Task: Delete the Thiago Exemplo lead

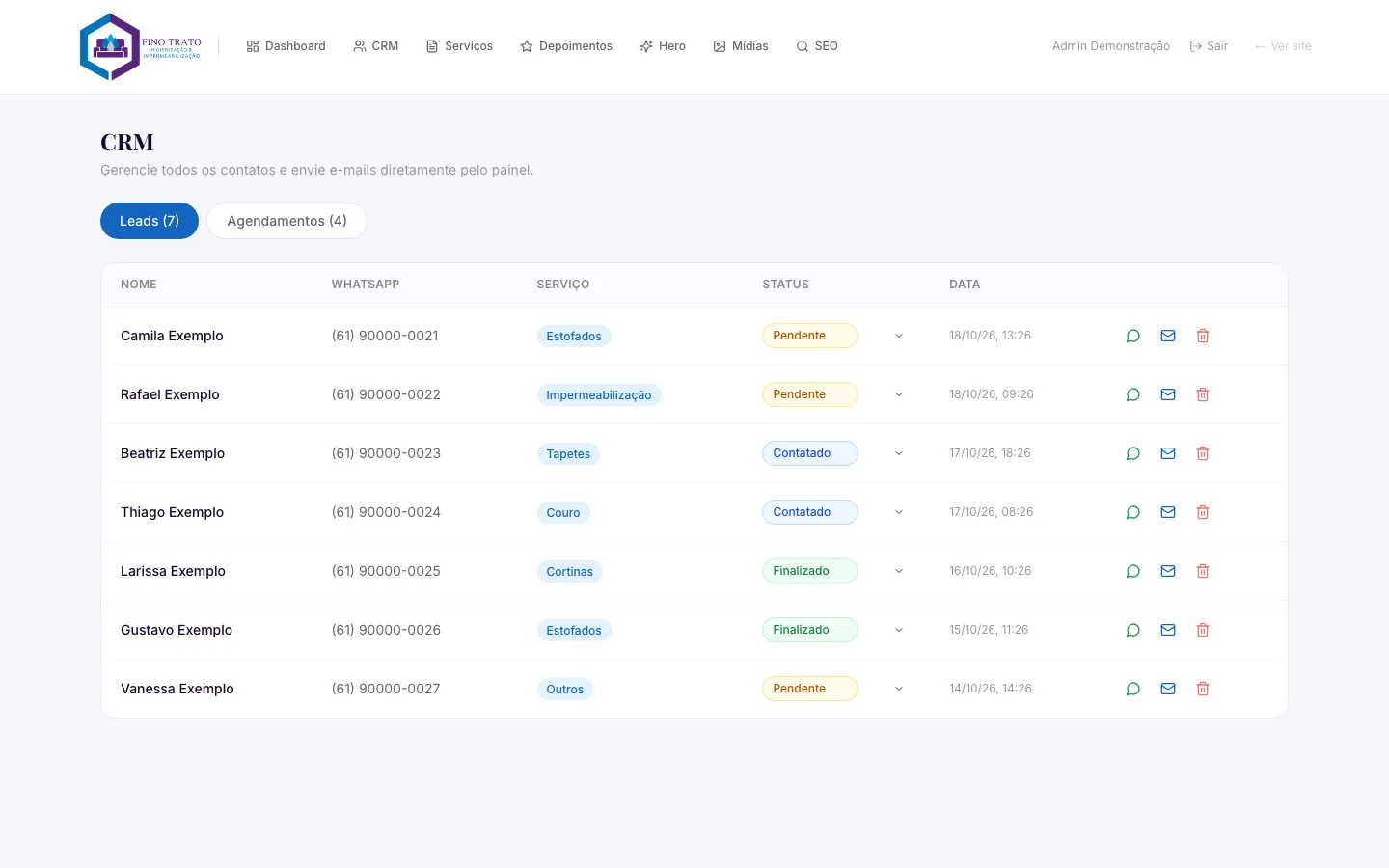Action: (1203, 512)
